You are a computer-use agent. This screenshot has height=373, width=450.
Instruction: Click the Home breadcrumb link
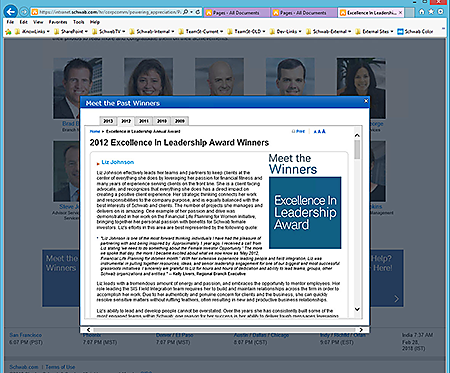pyautogui.click(x=95, y=131)
